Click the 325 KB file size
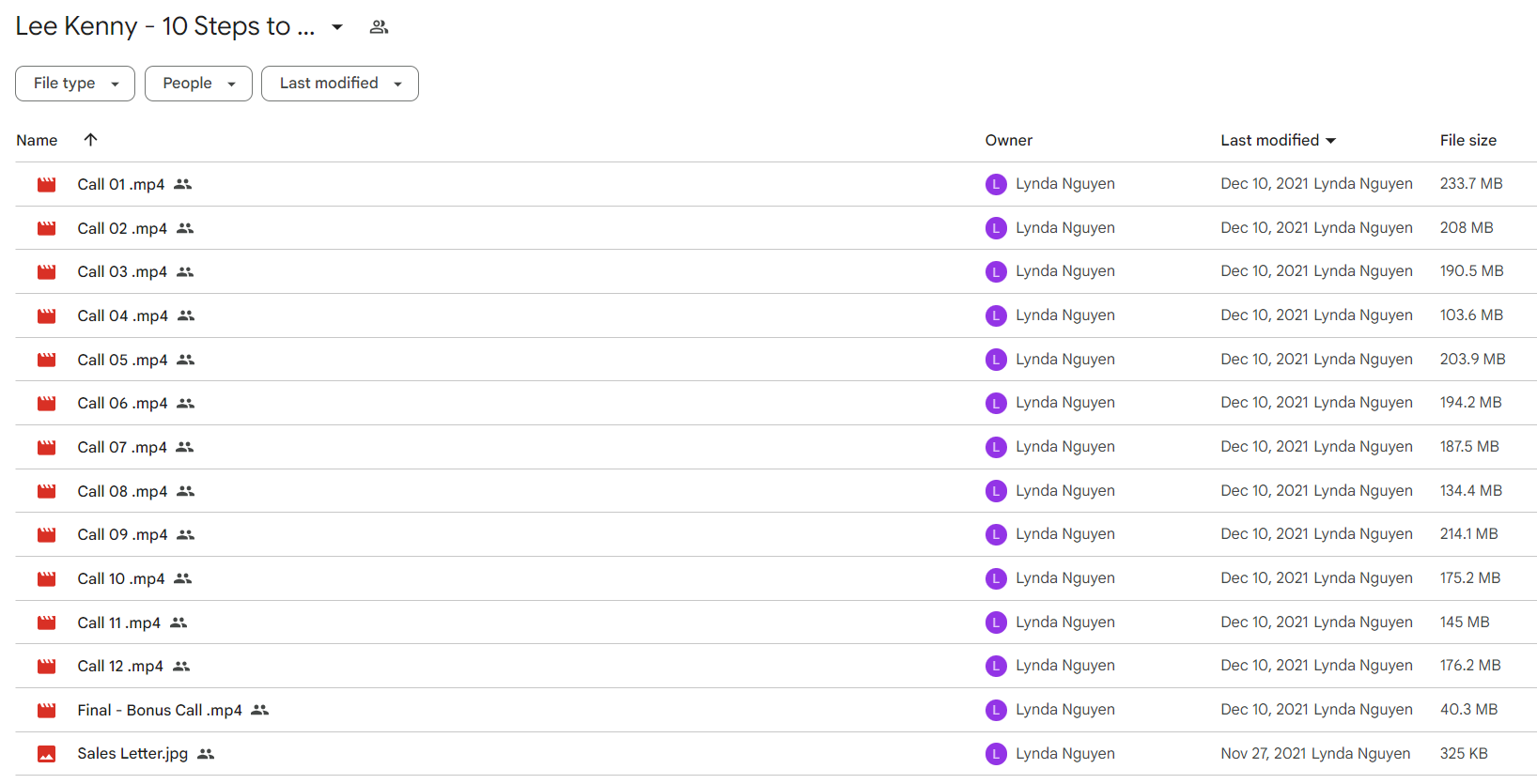Viewport: 1537px width, 784px height. click(x=1464, y=754)
